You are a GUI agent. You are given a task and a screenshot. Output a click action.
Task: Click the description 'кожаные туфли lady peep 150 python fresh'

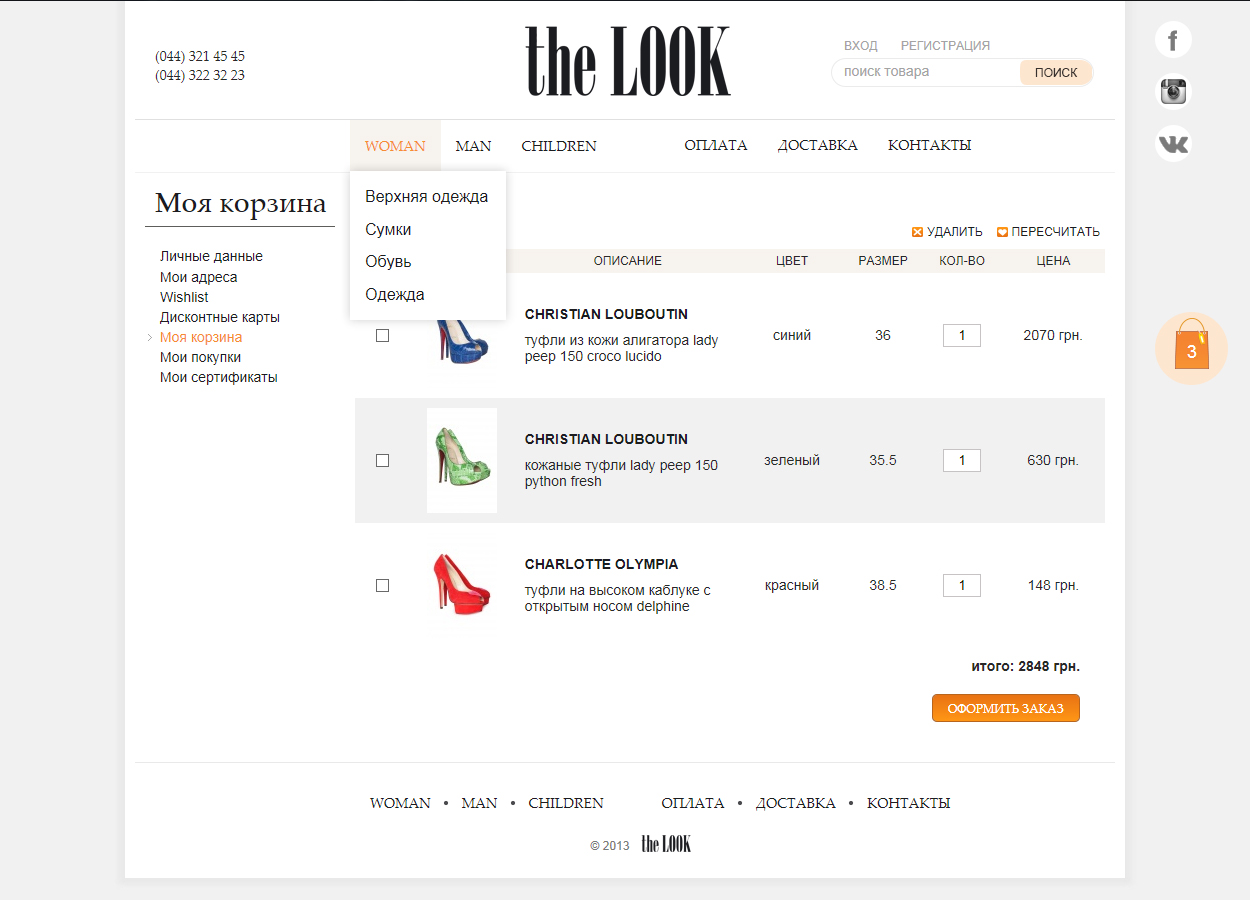coord(622,474)
